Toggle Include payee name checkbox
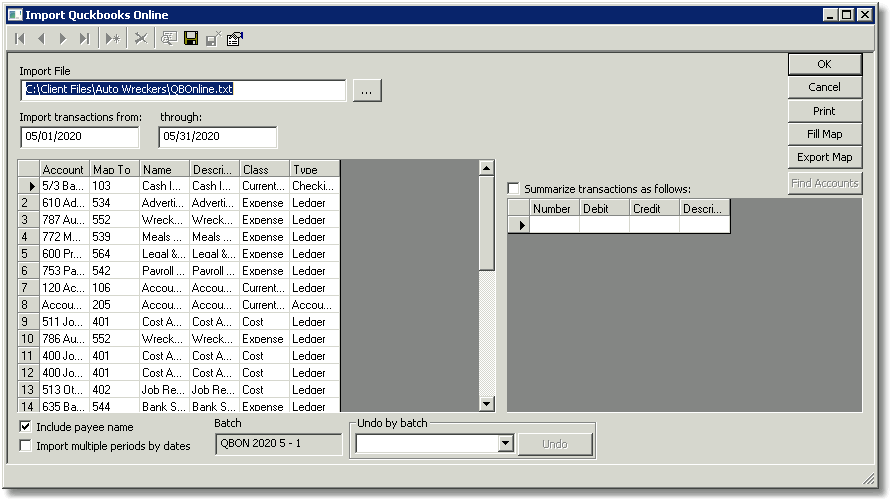This screenshot has width=893, height=503. (x=25, y=427)
